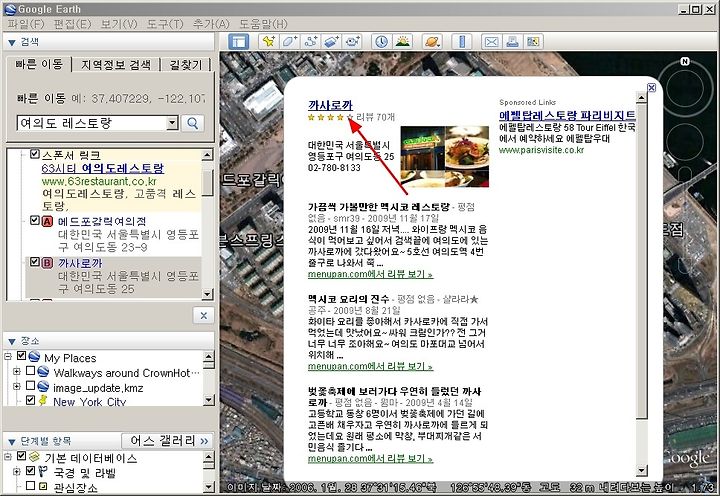720x496 pixels.
Task: Click 리뷰 70개 review count
Action: [375, 117]
